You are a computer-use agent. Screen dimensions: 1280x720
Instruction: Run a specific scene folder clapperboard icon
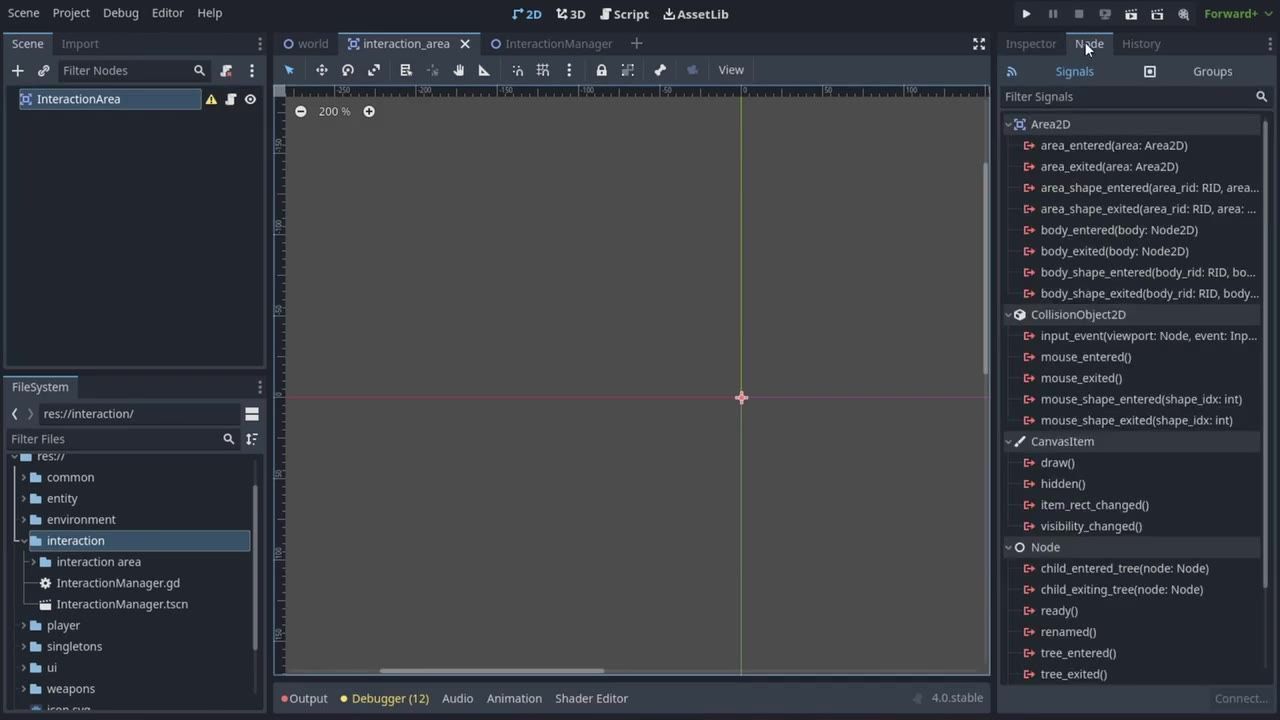[x=1157, y=14]
